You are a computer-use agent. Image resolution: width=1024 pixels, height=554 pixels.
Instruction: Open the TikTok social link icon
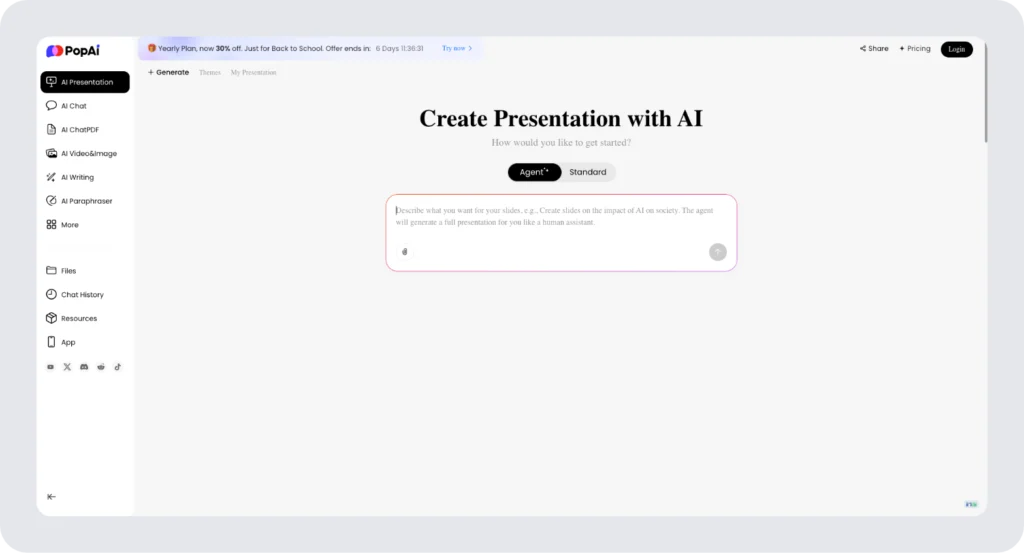[118, 367]
